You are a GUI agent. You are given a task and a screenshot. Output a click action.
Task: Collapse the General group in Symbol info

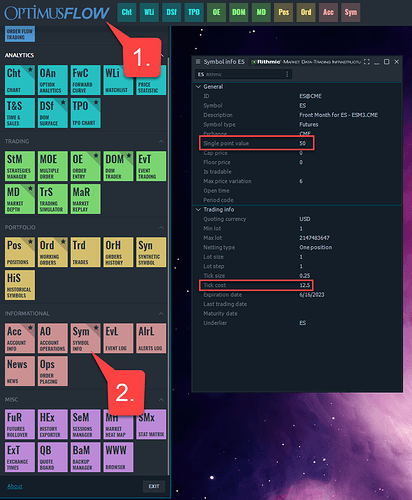coord(198,87)
